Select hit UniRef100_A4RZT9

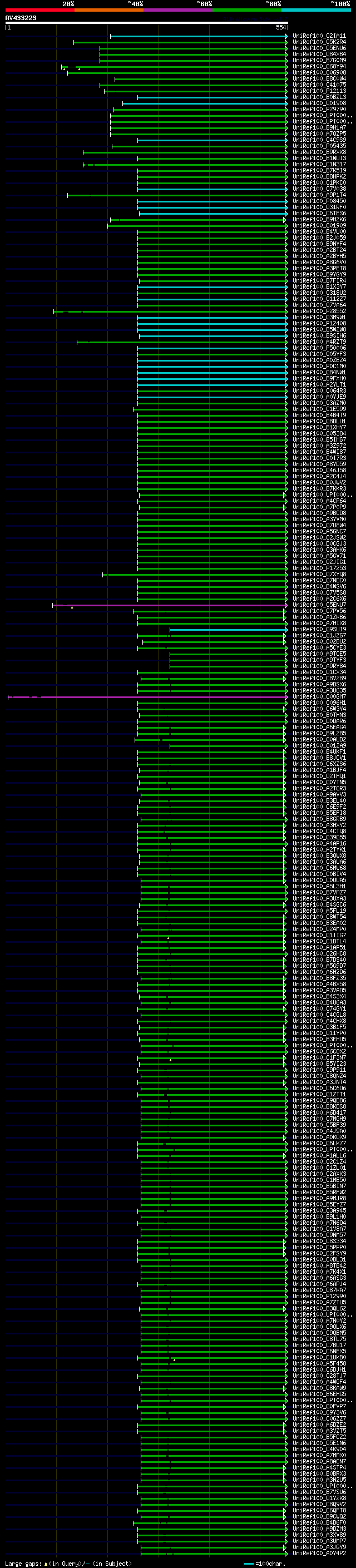319,342
